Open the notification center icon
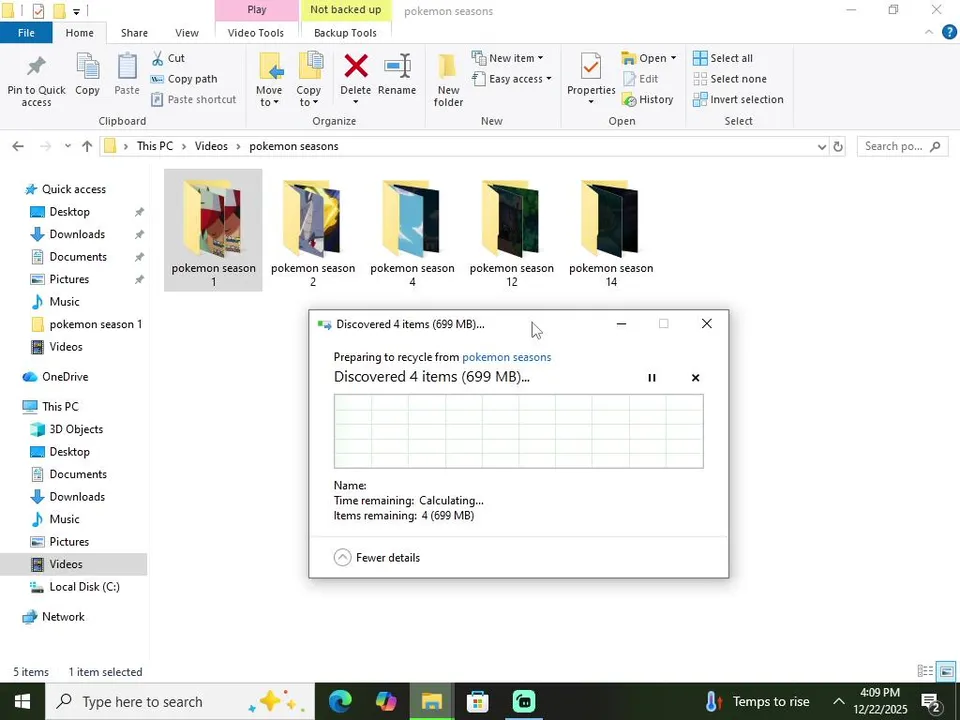 click(931, 702)
